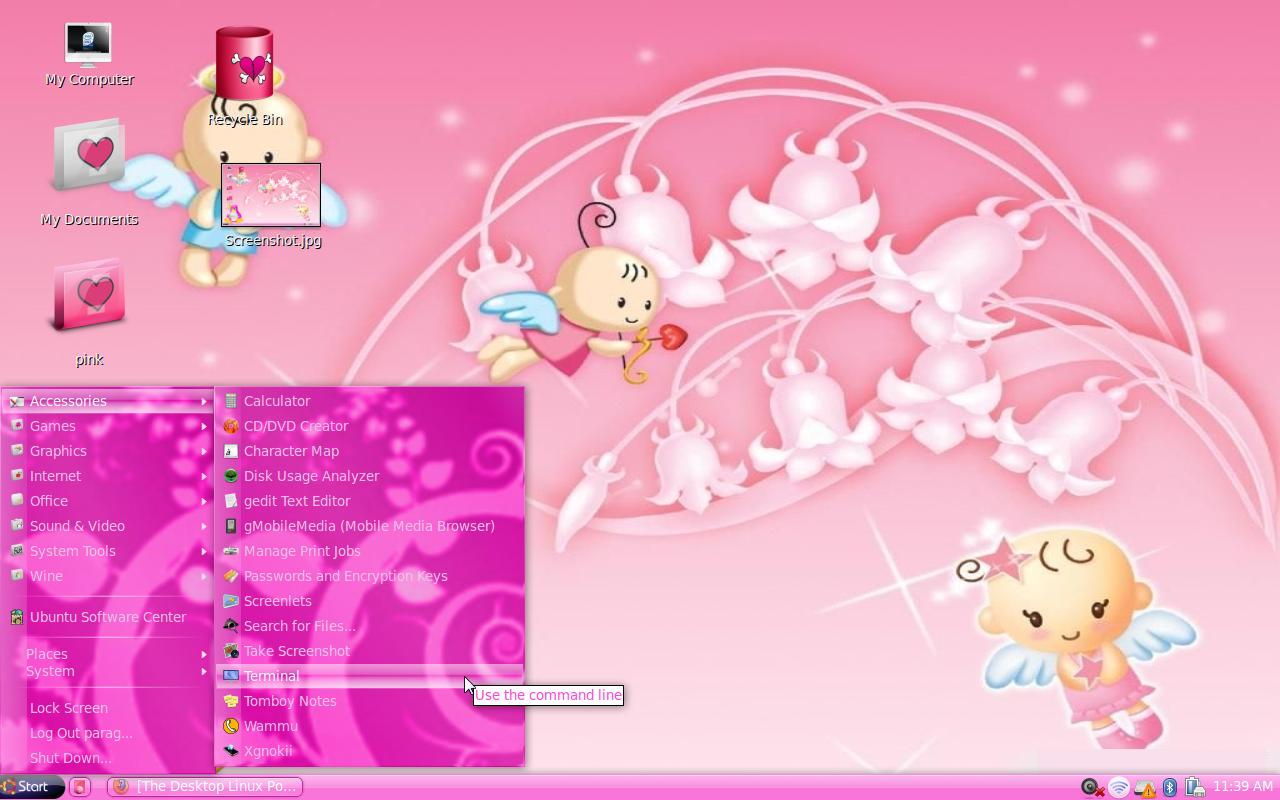Click the wireless signal icon in the tray
The width and height of the screenshot is (1280, 800).
pyautogui.click(x=1117, y=787)
